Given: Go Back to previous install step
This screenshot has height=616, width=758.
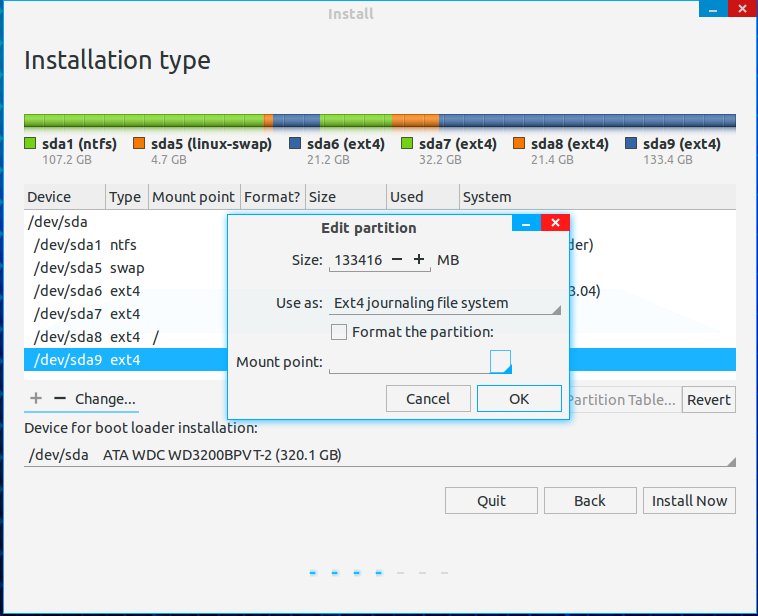Looking at the screenshot, I should [x=590, y=500].
